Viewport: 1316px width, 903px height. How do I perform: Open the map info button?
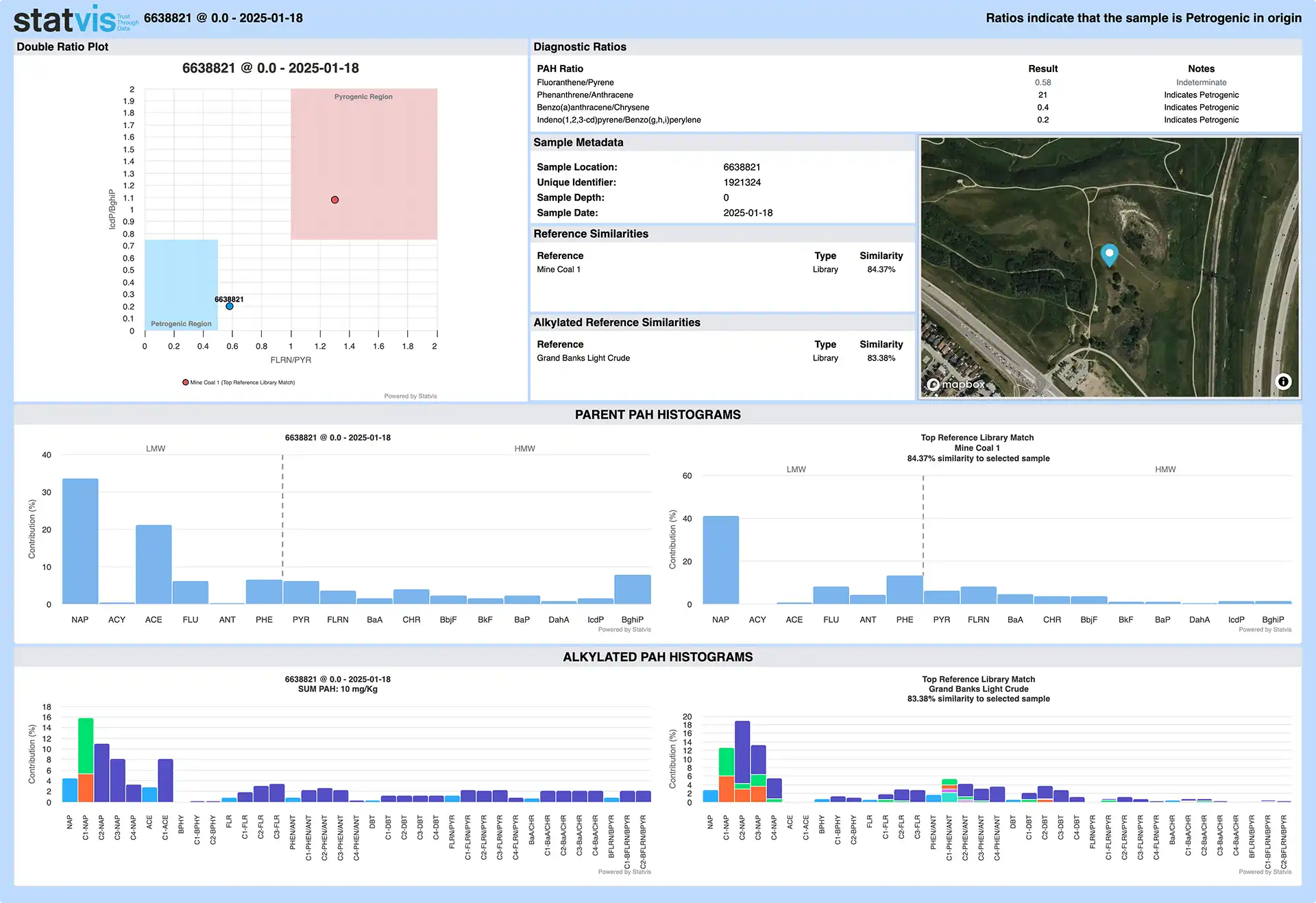(1283, 382)
